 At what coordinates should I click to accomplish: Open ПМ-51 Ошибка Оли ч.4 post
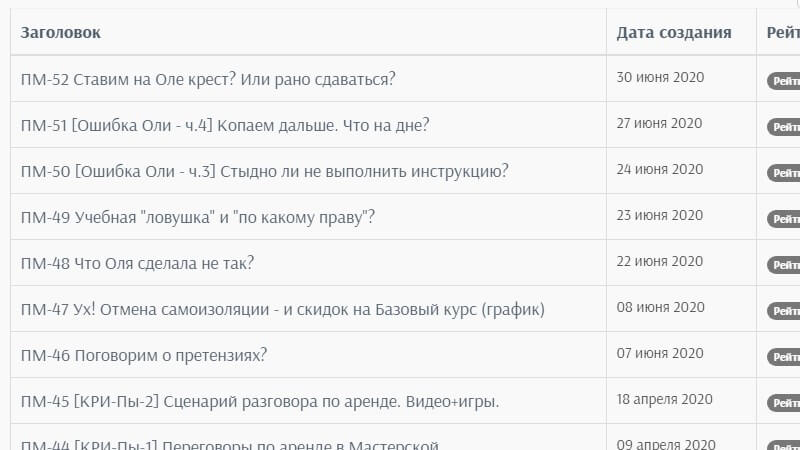[x=225, y=125]
